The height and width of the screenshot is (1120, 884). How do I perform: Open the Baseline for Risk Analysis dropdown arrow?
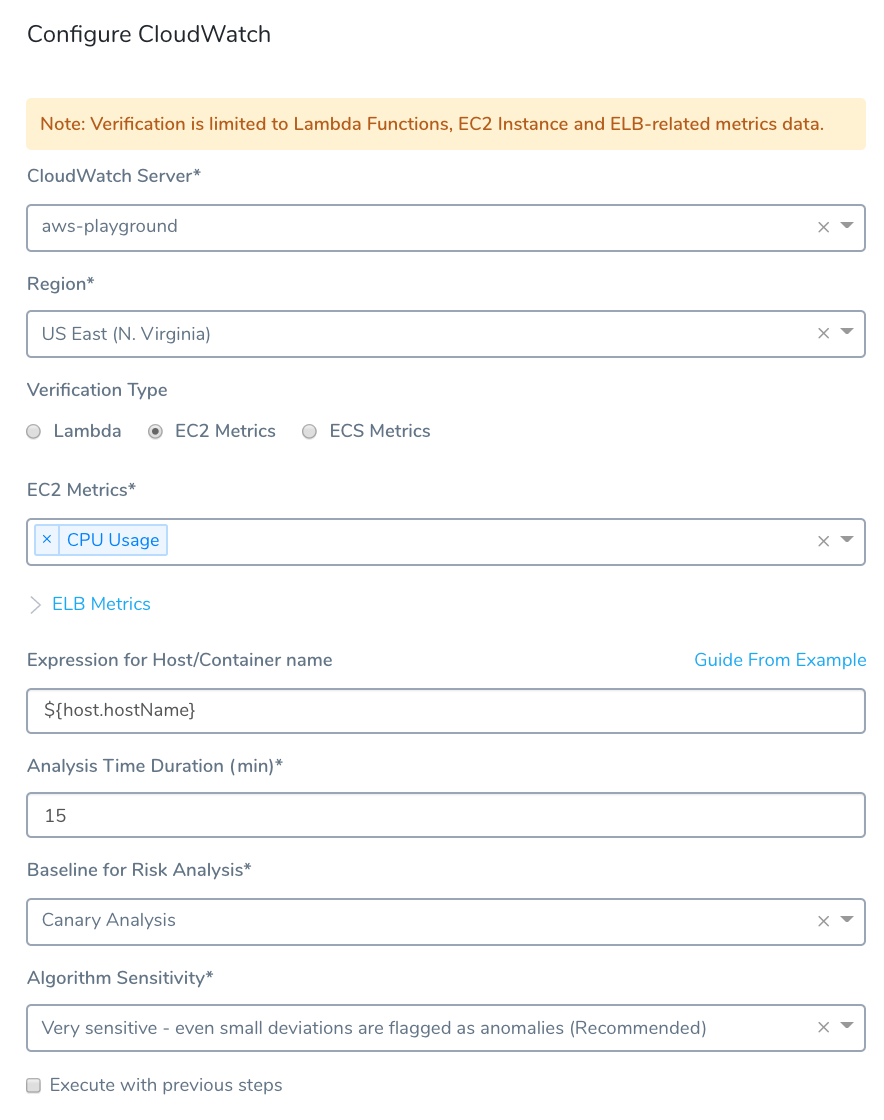pyautogui.click(x=847, y=919)
